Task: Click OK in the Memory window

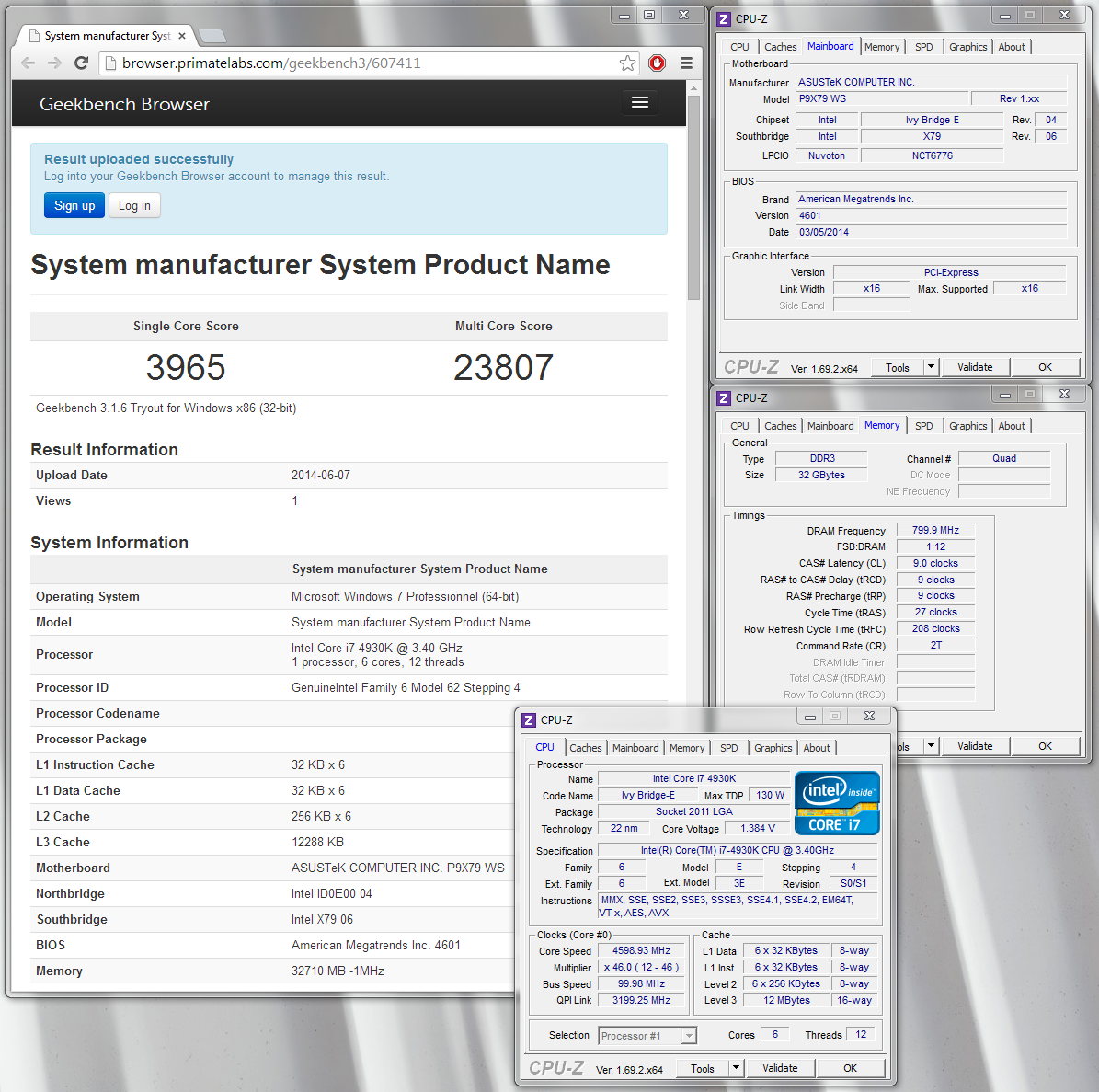Action: tap(1045, 746)
